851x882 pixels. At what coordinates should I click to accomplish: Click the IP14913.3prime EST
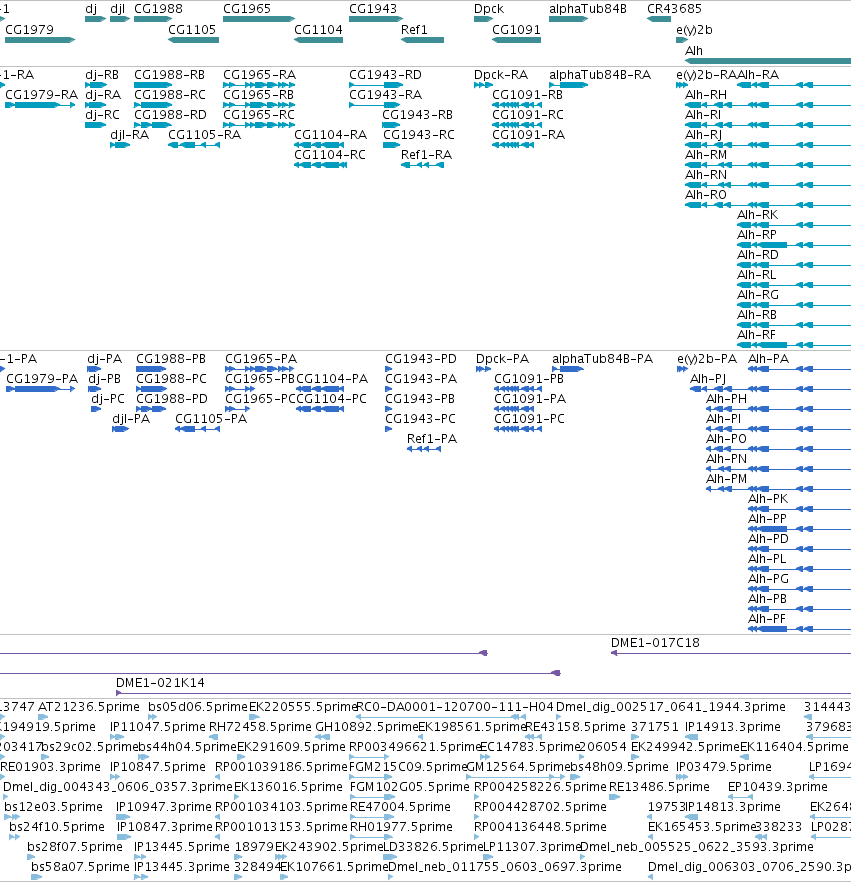[692, 737]
